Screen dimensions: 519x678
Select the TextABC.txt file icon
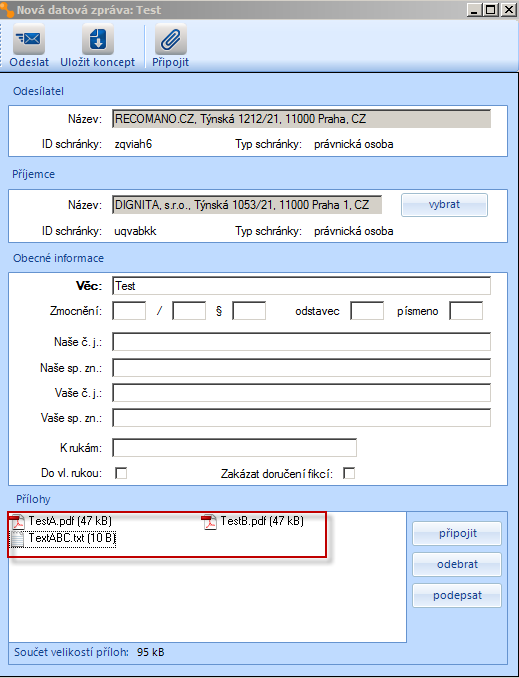click(17, 539)
